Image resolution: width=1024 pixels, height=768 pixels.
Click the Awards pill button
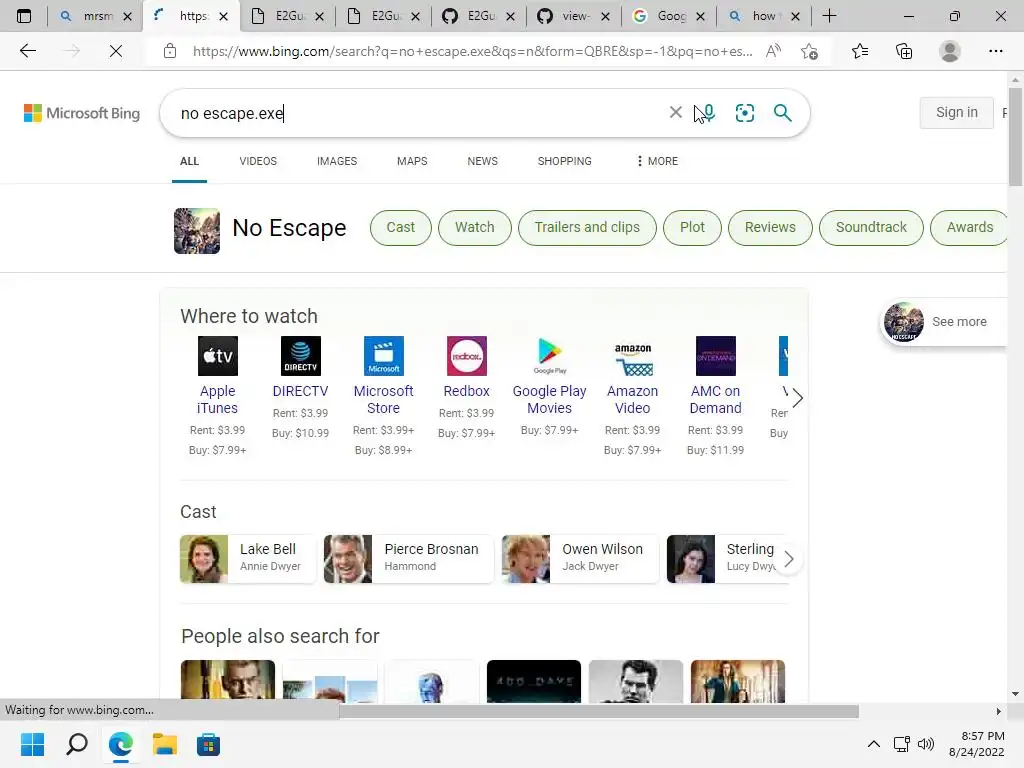(969, 227)
